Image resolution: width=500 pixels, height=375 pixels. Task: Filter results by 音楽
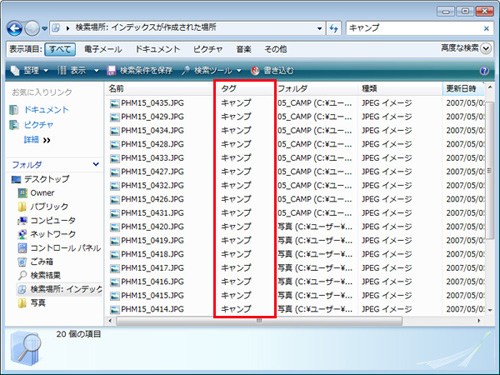point(244,49)
